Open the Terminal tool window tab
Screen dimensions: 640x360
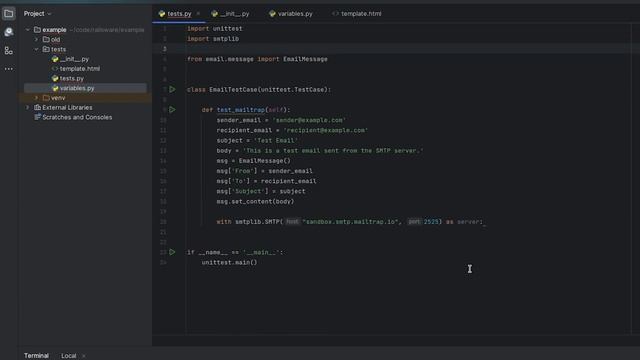tap(36, 356)
